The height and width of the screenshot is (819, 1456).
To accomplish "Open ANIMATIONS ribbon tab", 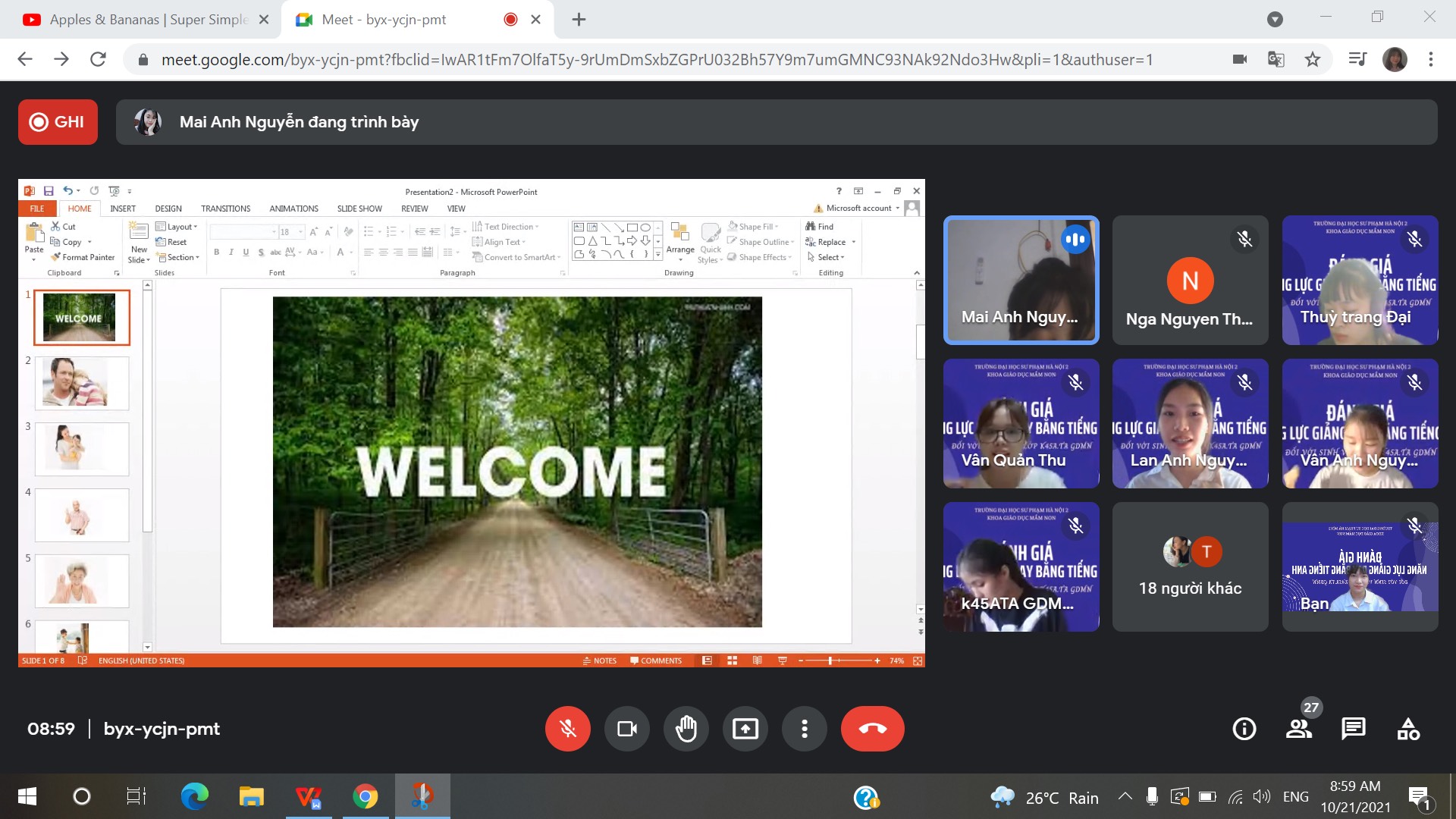I will click(x=293, y=209).
